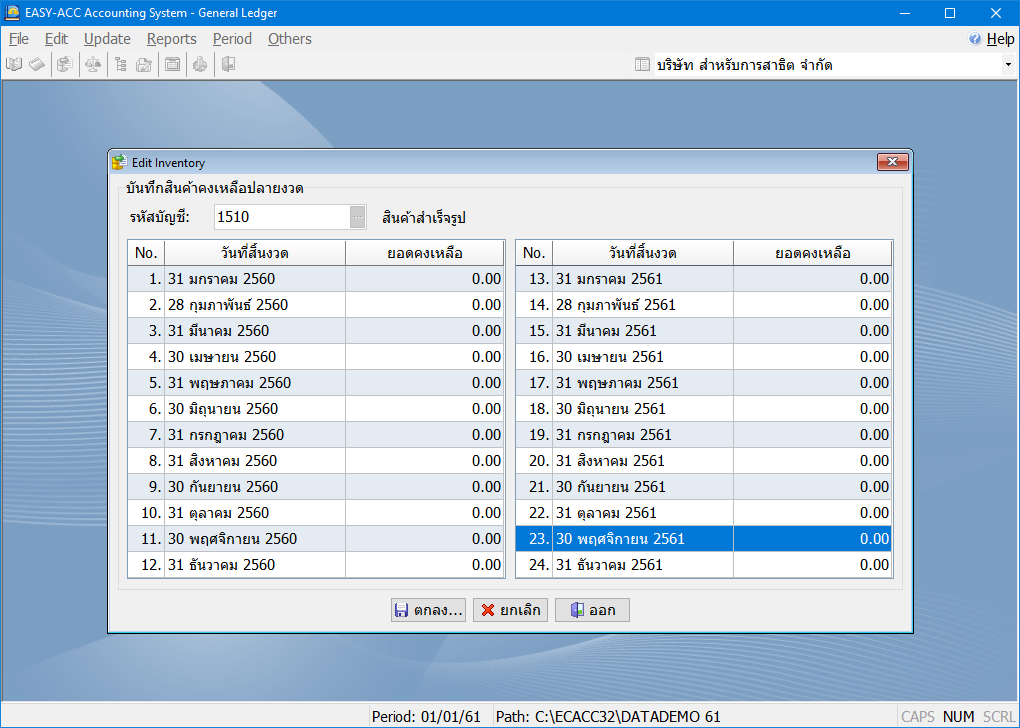This screenshot has height=728, width=1020.
Task: Click the balance scale toolbar icon
Action: tap(92, 65)
